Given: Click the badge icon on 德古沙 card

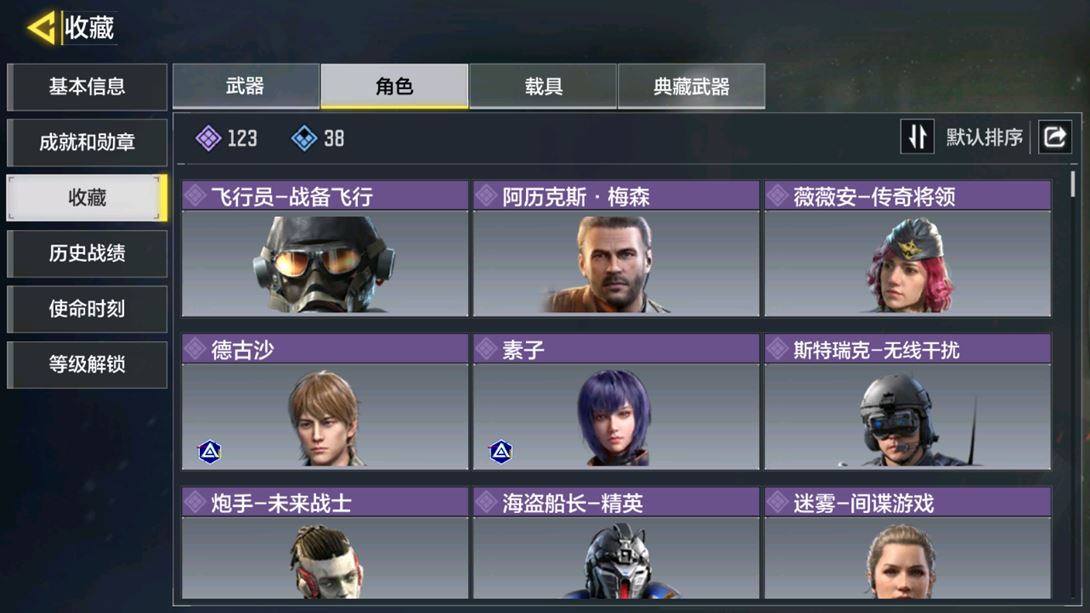Looking at the screenshot, I should coord(209,452).
